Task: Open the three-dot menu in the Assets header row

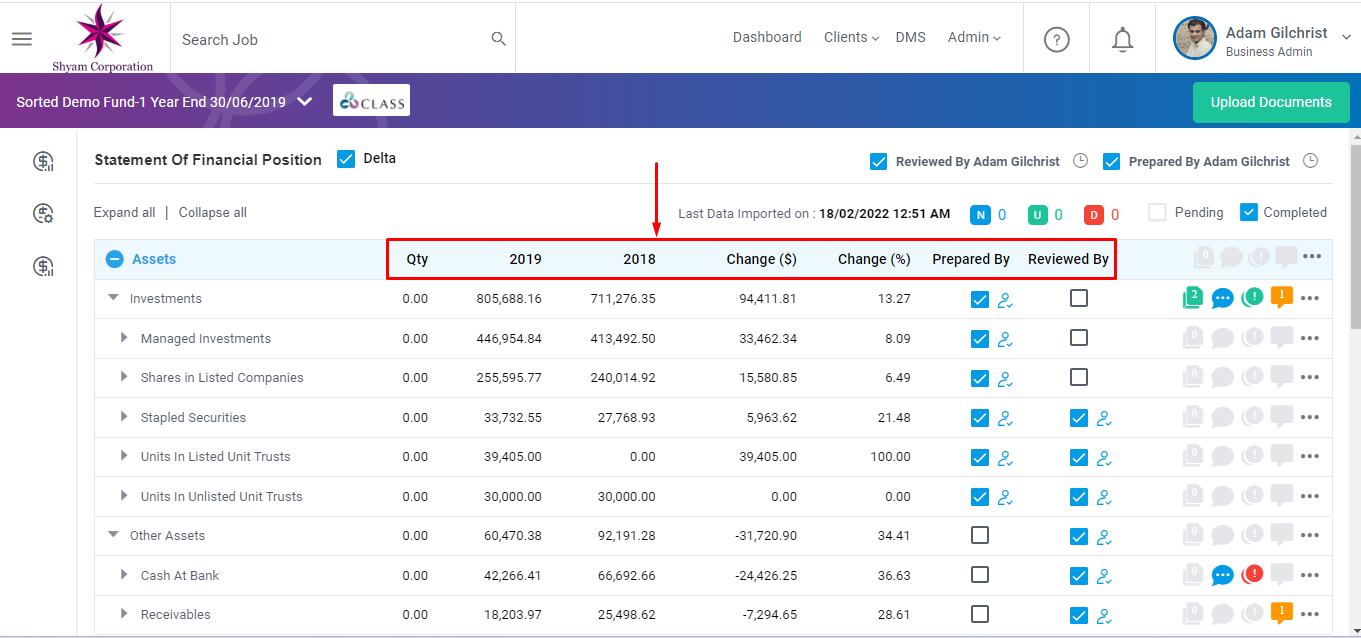Action: [x=1312, y=257]
